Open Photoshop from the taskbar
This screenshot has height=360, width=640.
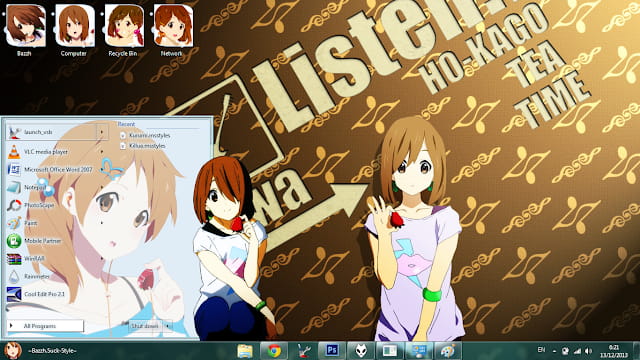(x=332, y=351)
